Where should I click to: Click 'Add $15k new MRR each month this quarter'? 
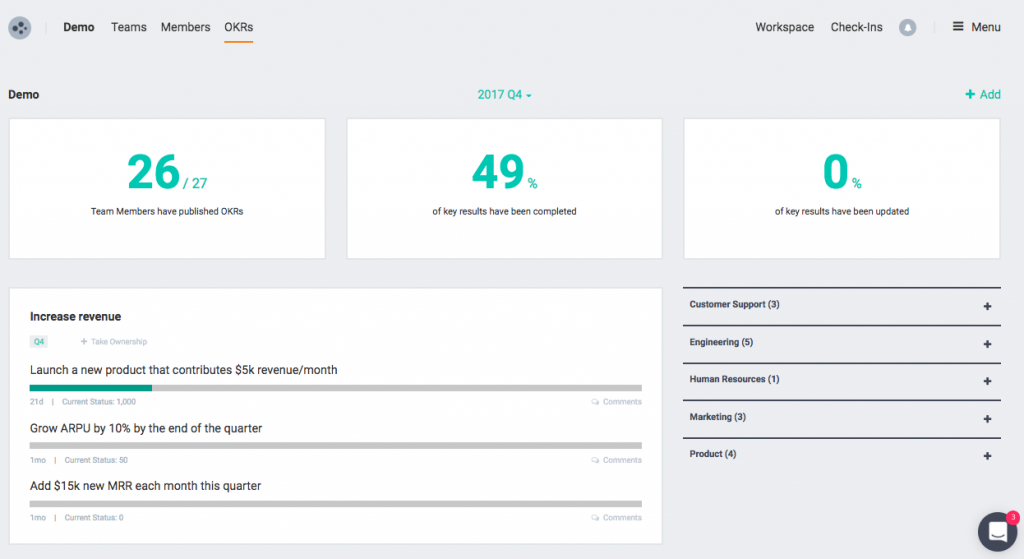pos(145,486)
